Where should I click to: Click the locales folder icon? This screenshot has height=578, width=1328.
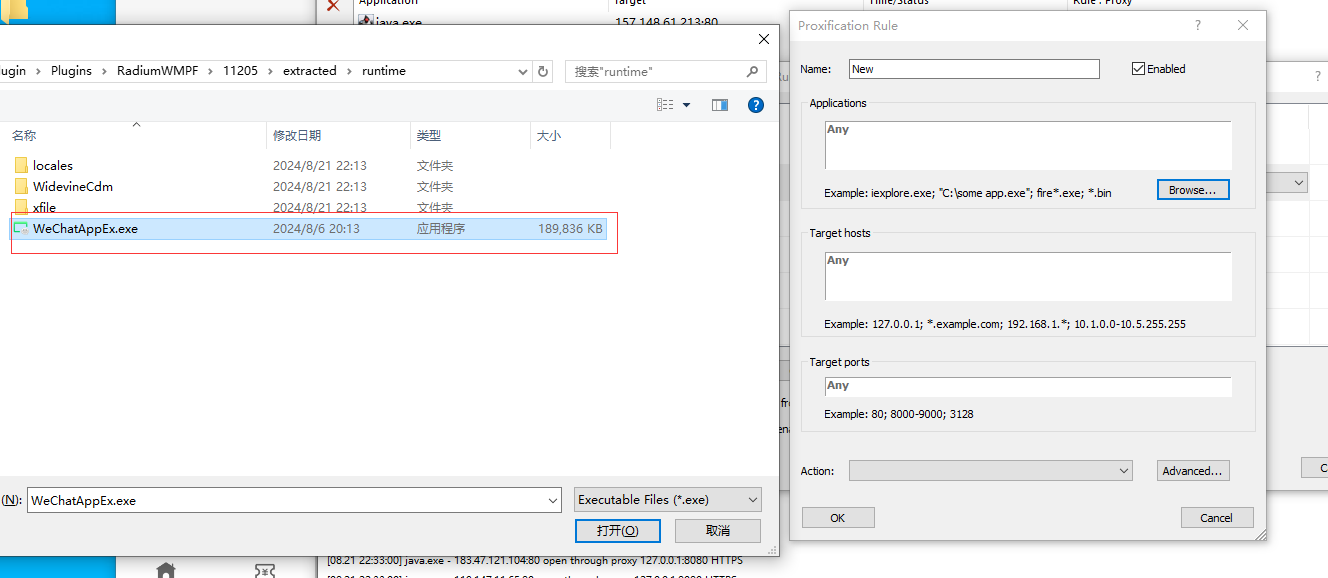21,165
